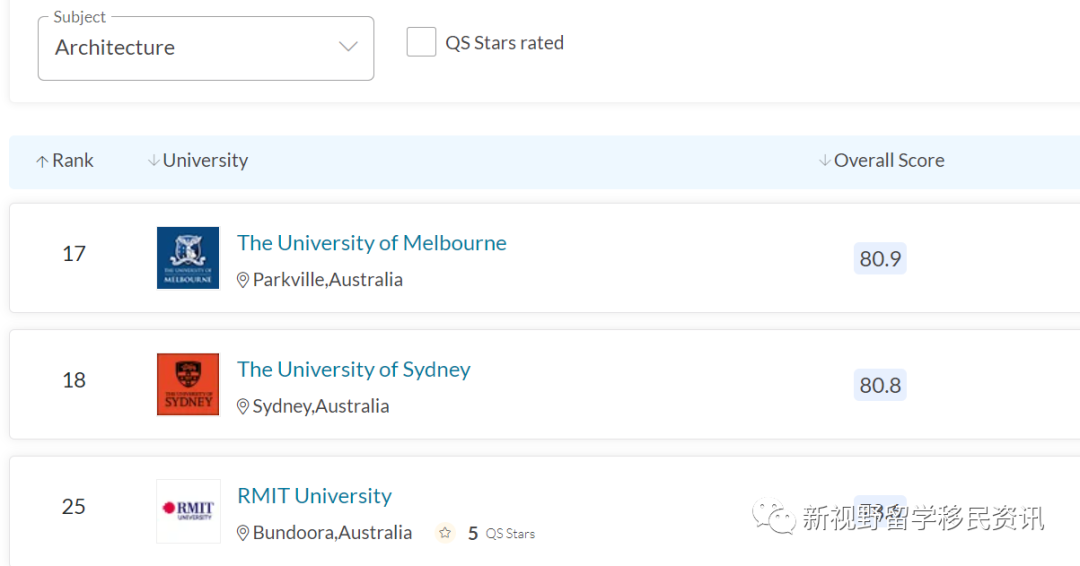This screenshot has height=566, width=1080.
Task: Click the QS Stars star icon for RMIT
Action: click(445, 533)
